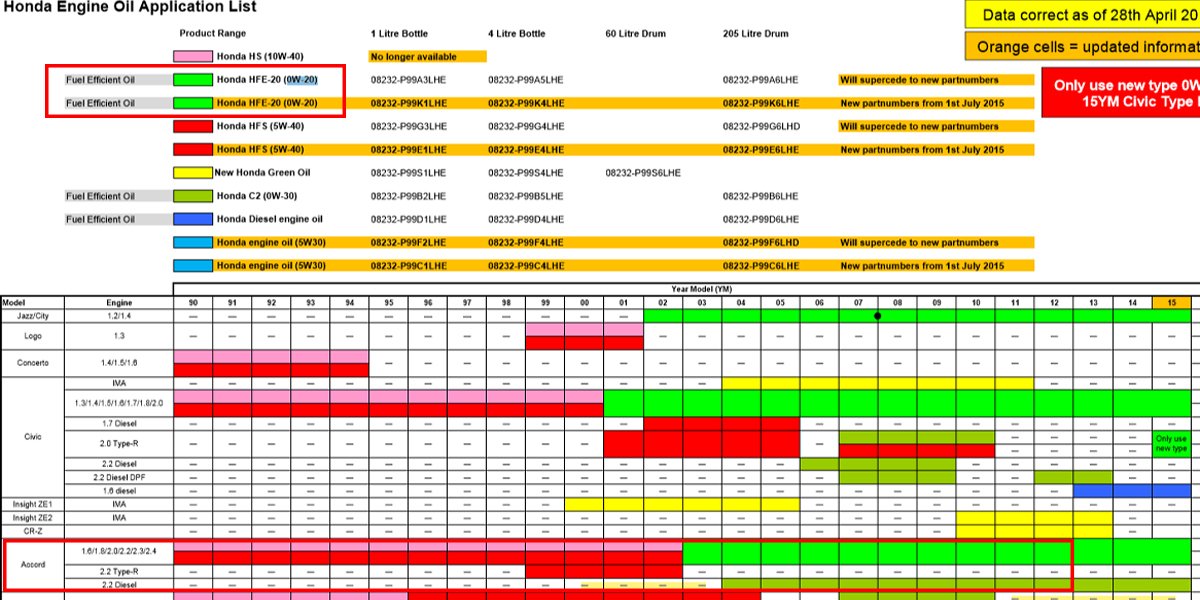
Task: Click the '99' year column header
Action: coord(545,302)
